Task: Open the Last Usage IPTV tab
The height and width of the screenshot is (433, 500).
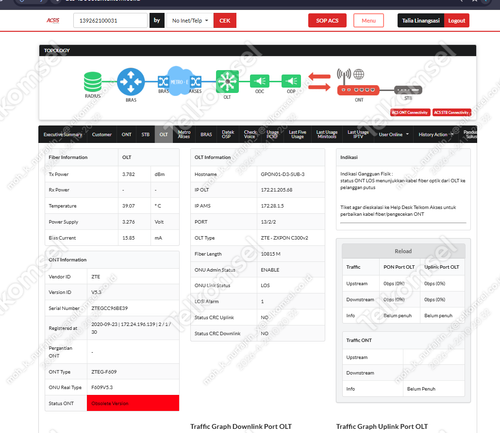Action: 358,134
